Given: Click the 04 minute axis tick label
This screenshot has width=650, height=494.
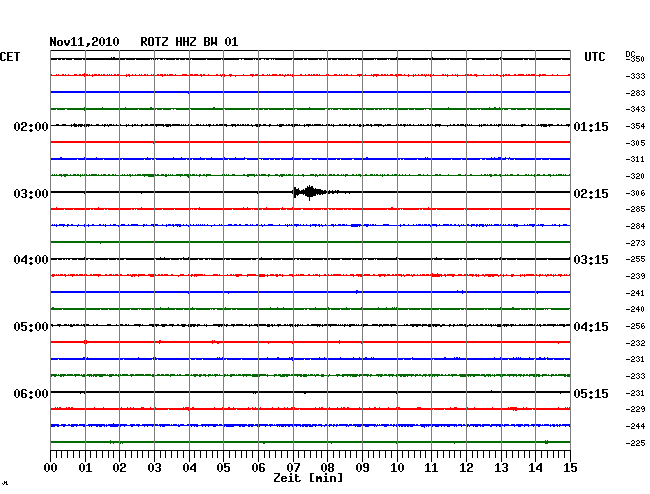Looking at the screenshot, I should [x=189, y=467].
